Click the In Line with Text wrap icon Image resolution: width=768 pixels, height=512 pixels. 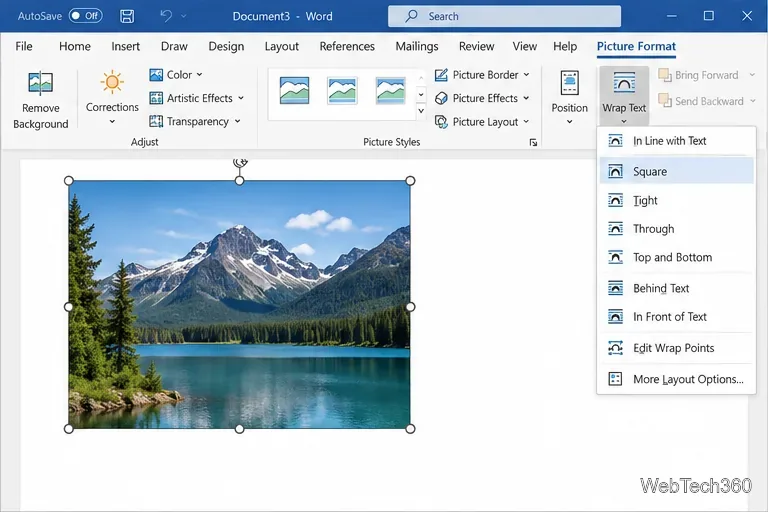tap(615, 141)
